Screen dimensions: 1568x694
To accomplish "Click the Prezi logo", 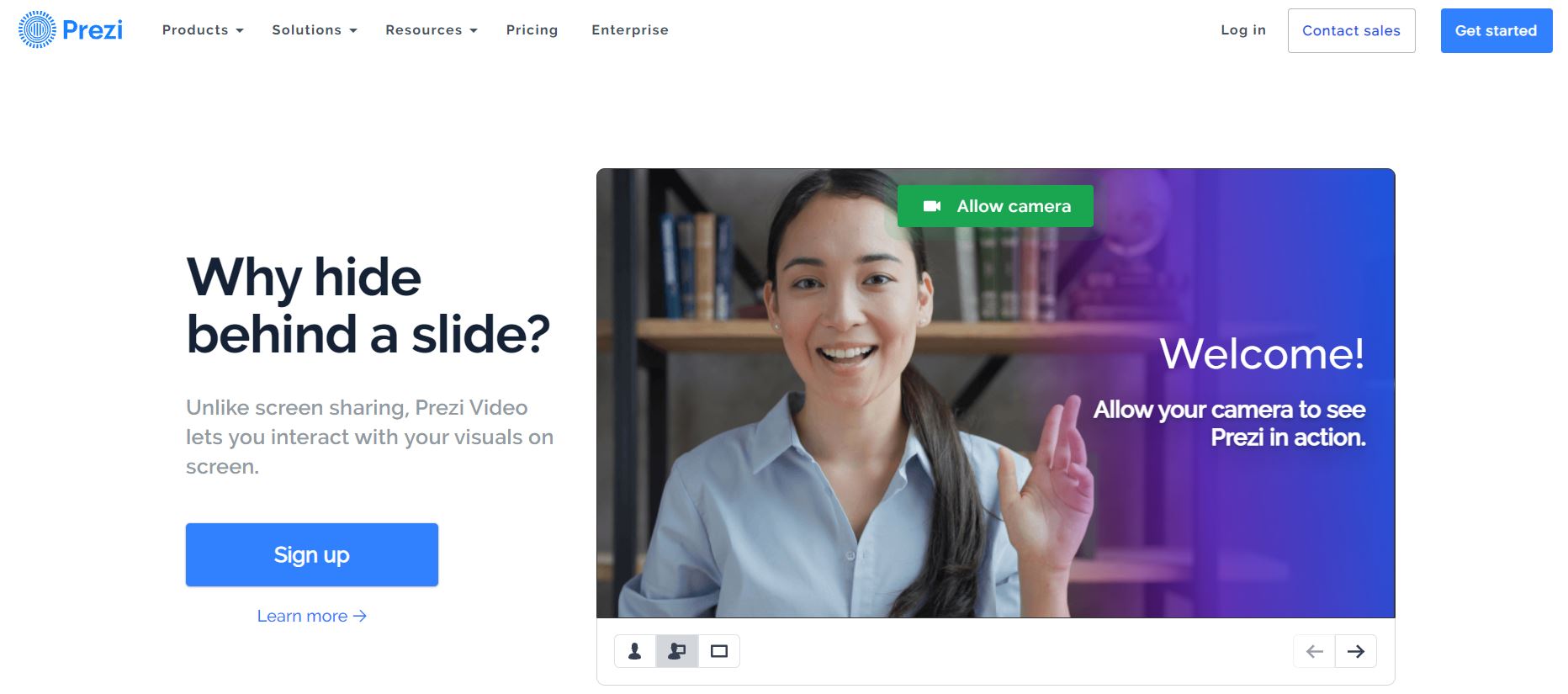I will point(71,30).
